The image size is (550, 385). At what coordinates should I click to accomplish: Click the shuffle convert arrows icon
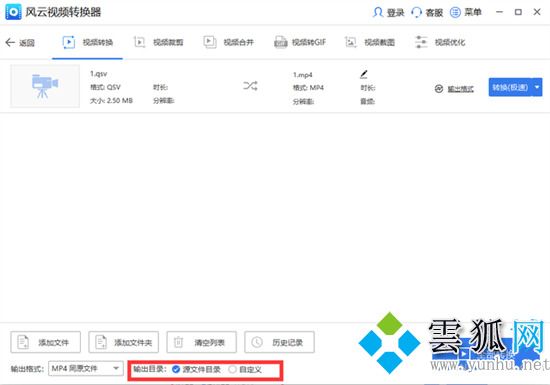pyautogui.click(x=250, y=86)
